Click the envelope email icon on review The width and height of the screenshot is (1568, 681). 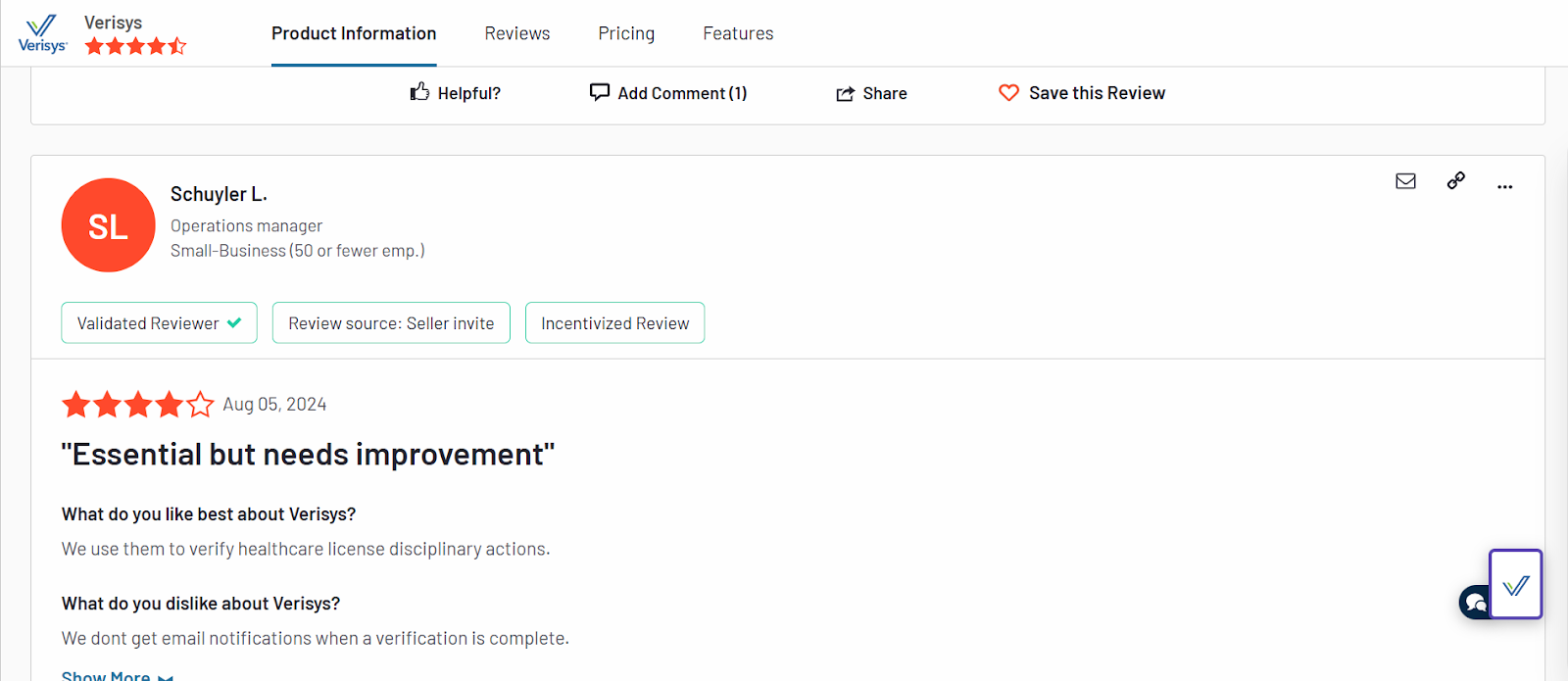pos(1405,181)
